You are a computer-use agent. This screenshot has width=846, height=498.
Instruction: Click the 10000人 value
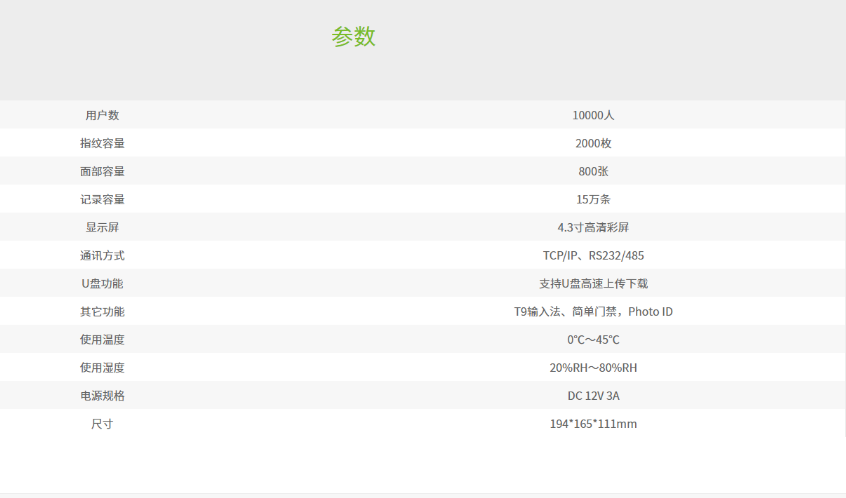click(593, 115)
